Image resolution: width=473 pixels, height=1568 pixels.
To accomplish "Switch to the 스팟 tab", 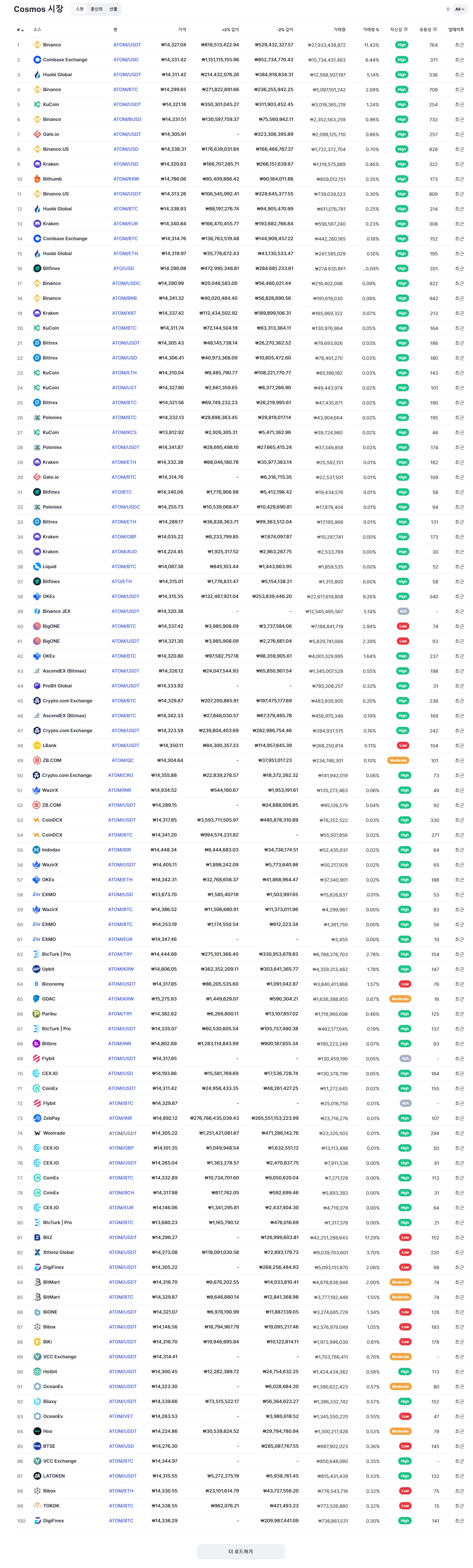I will pos(80,9).
